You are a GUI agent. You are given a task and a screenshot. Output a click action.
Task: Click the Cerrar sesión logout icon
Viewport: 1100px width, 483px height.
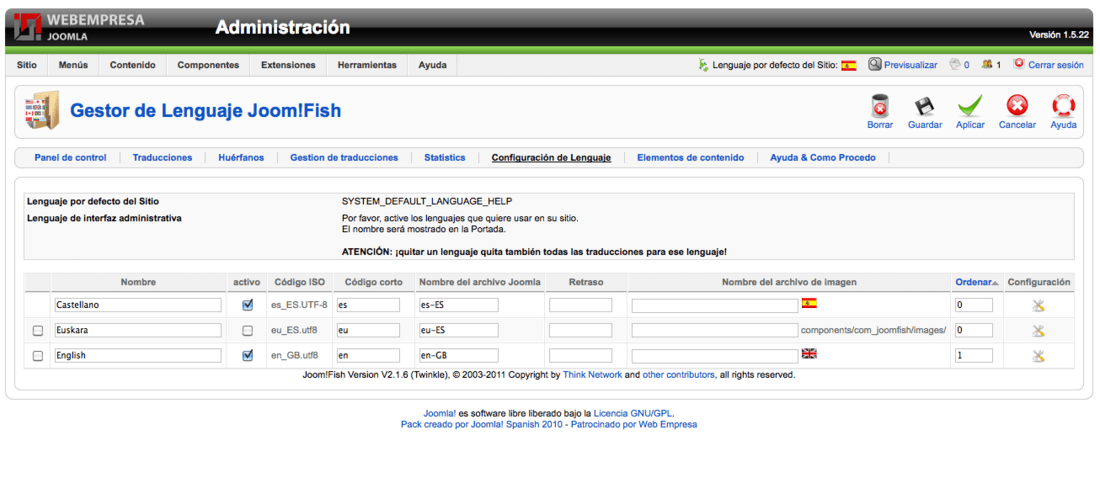pyautogui.click(x=1019, y=64)
